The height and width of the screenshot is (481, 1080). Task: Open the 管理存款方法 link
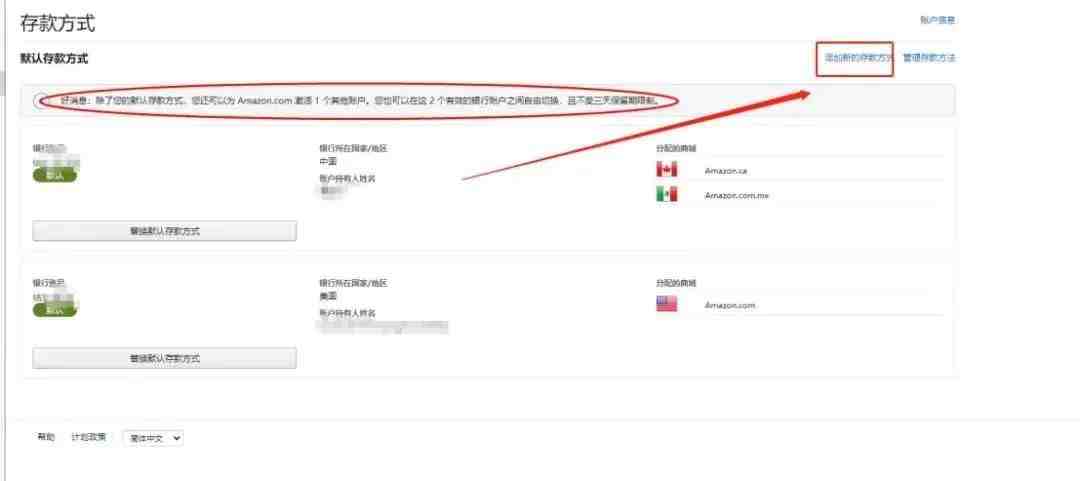tap(928, 58)
